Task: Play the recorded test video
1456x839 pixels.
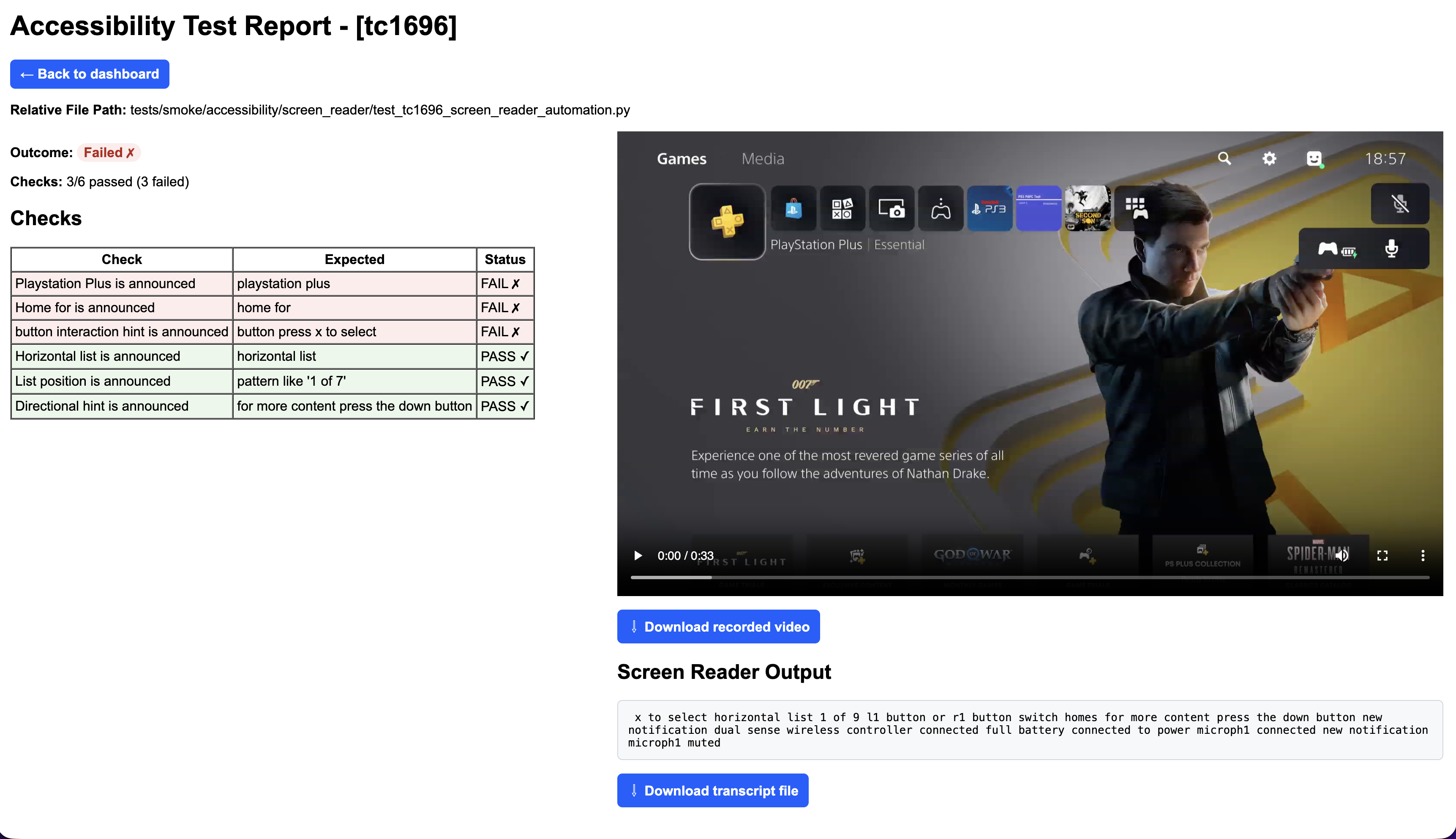Action: 638,556
